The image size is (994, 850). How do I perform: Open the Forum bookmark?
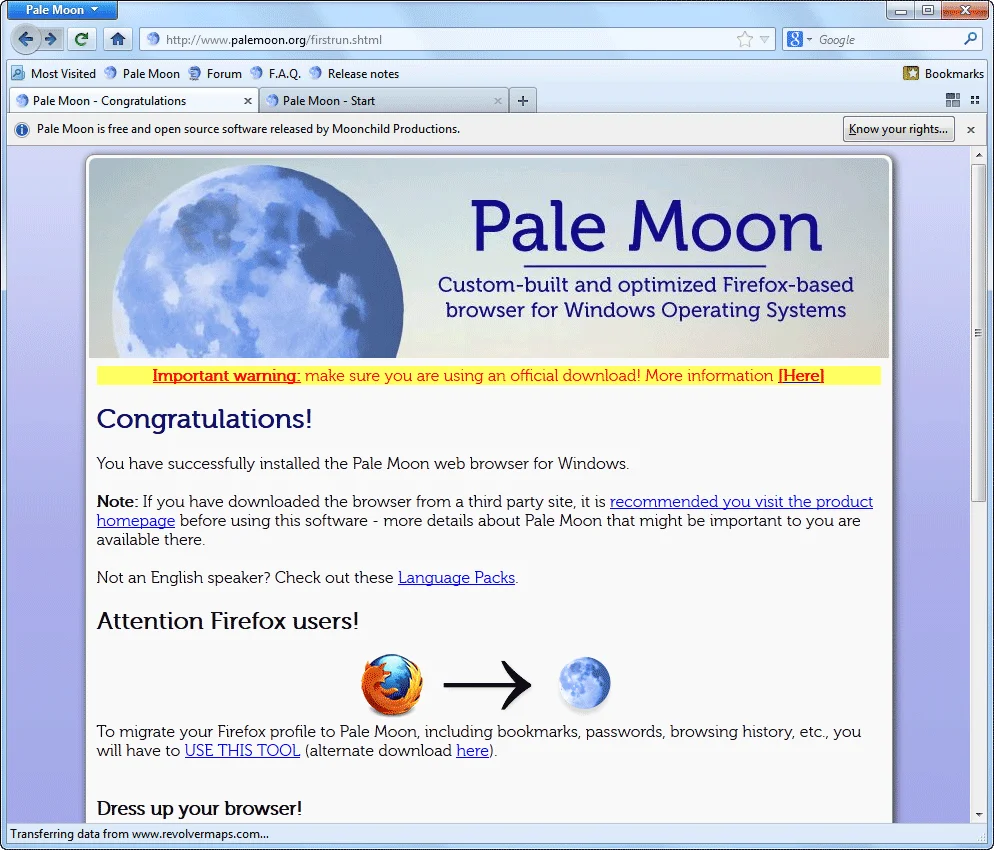(216, 74)
